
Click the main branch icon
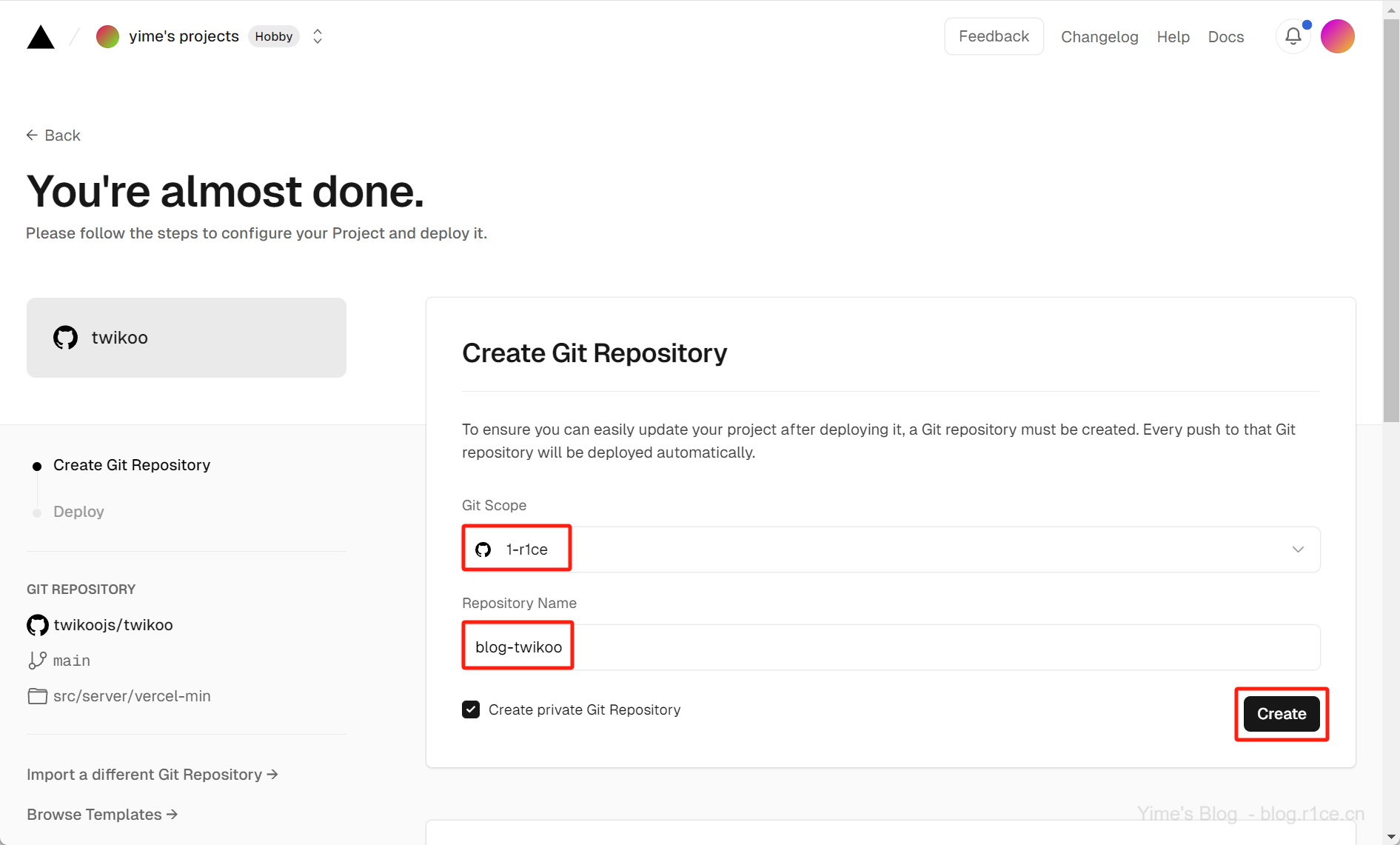[x=37, y=661]
